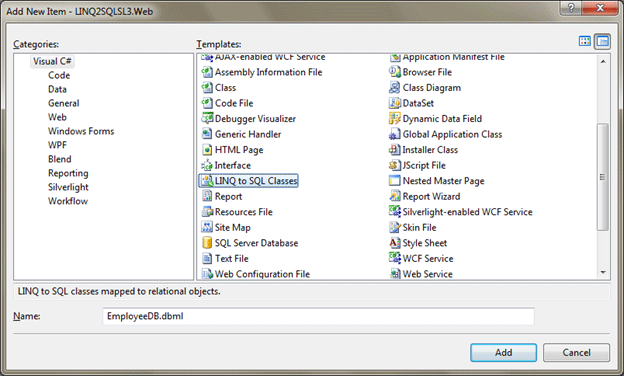Switch to small icons view
Viewport: 624px width, 376px height.
[603, 41]
